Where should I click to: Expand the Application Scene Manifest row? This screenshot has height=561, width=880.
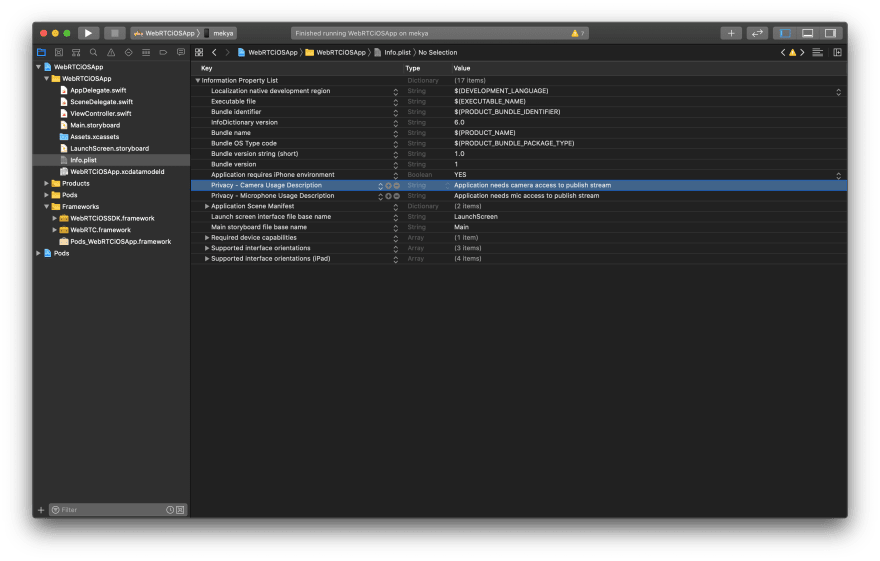207,206
